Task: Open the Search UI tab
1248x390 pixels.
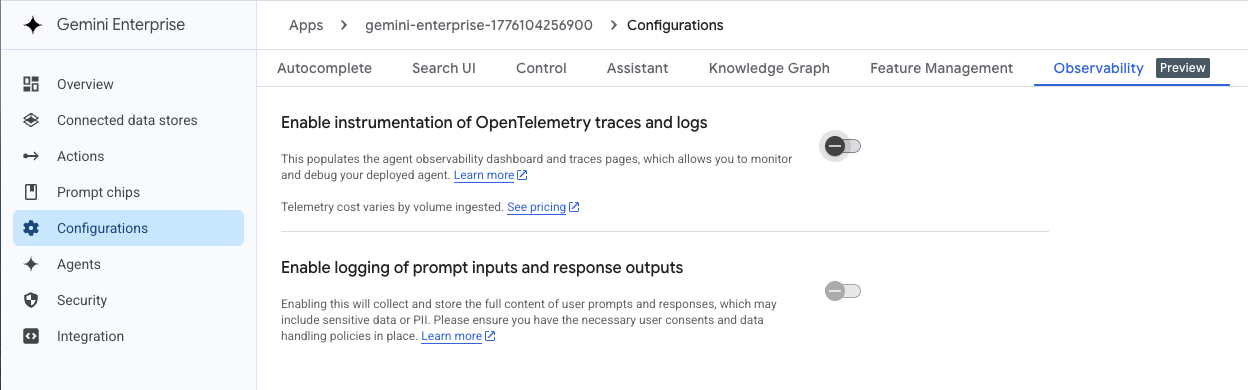Action: tap(444, 68)
